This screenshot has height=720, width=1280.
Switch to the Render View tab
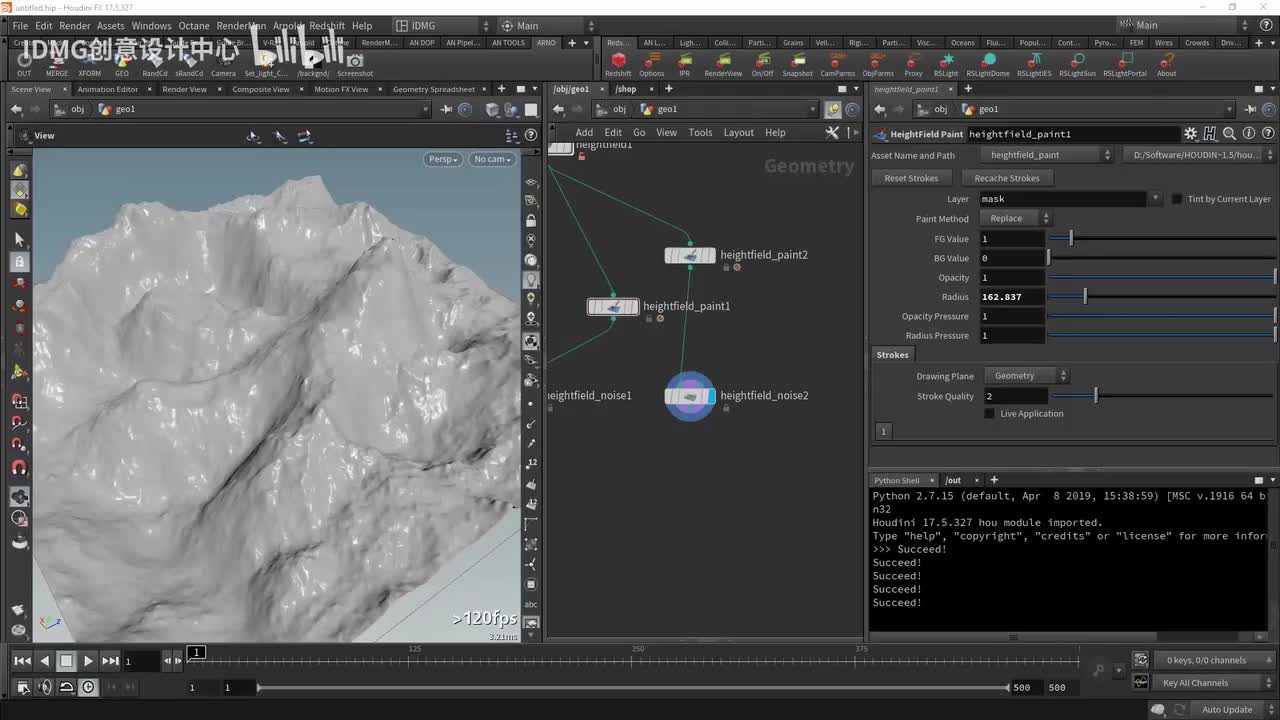click(x=184, y=89)
